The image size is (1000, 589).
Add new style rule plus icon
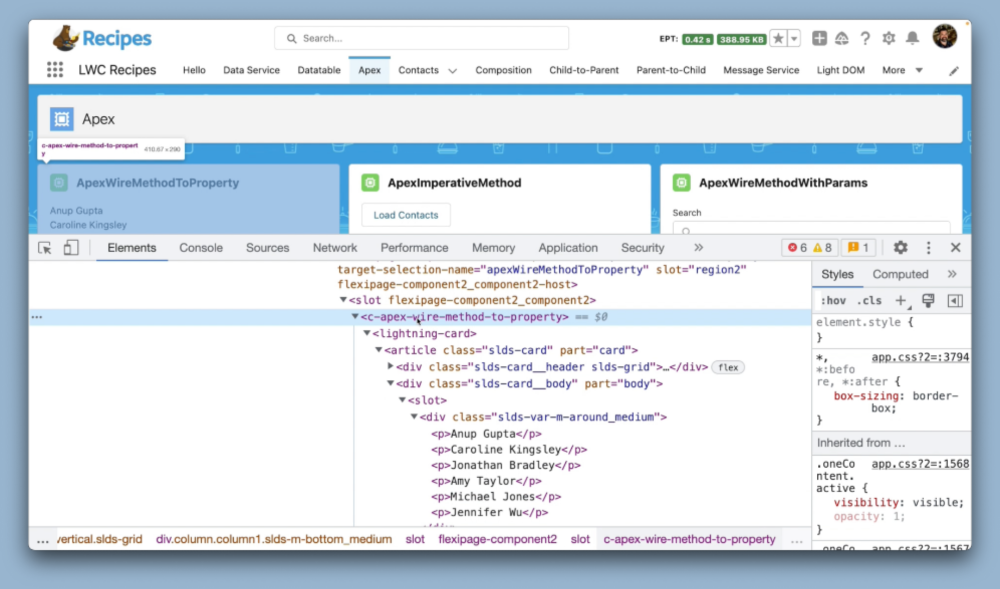coord(901,301)
